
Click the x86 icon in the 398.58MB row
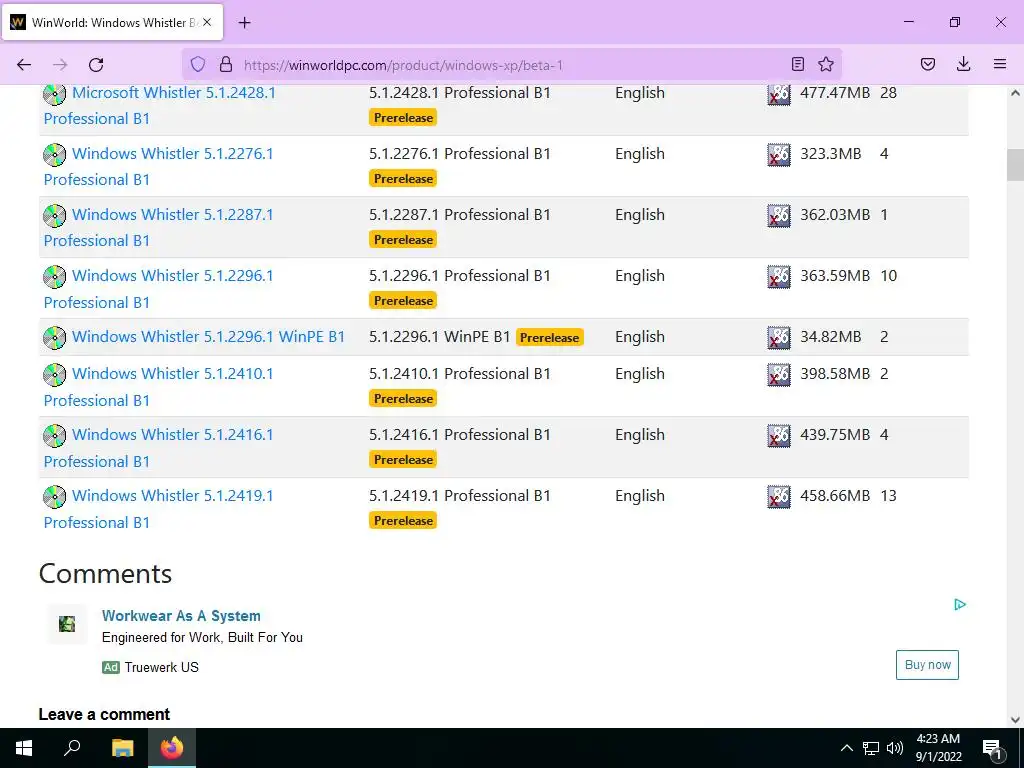pos(778,374)
